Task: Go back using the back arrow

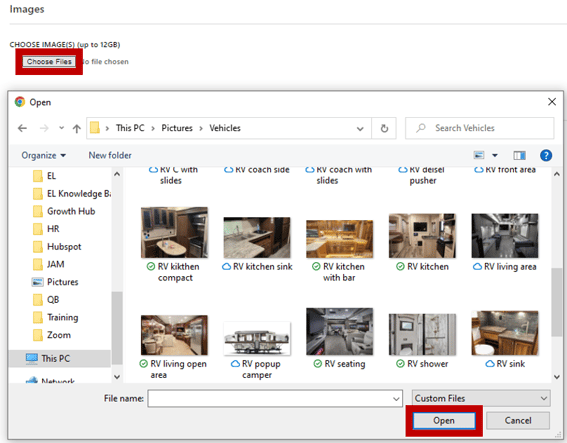Action: (x=22, y=128)
